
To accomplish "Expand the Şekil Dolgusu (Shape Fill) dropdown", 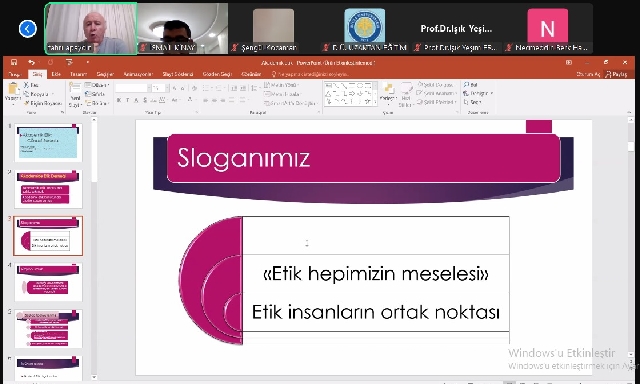I will [x=436, y=84].
